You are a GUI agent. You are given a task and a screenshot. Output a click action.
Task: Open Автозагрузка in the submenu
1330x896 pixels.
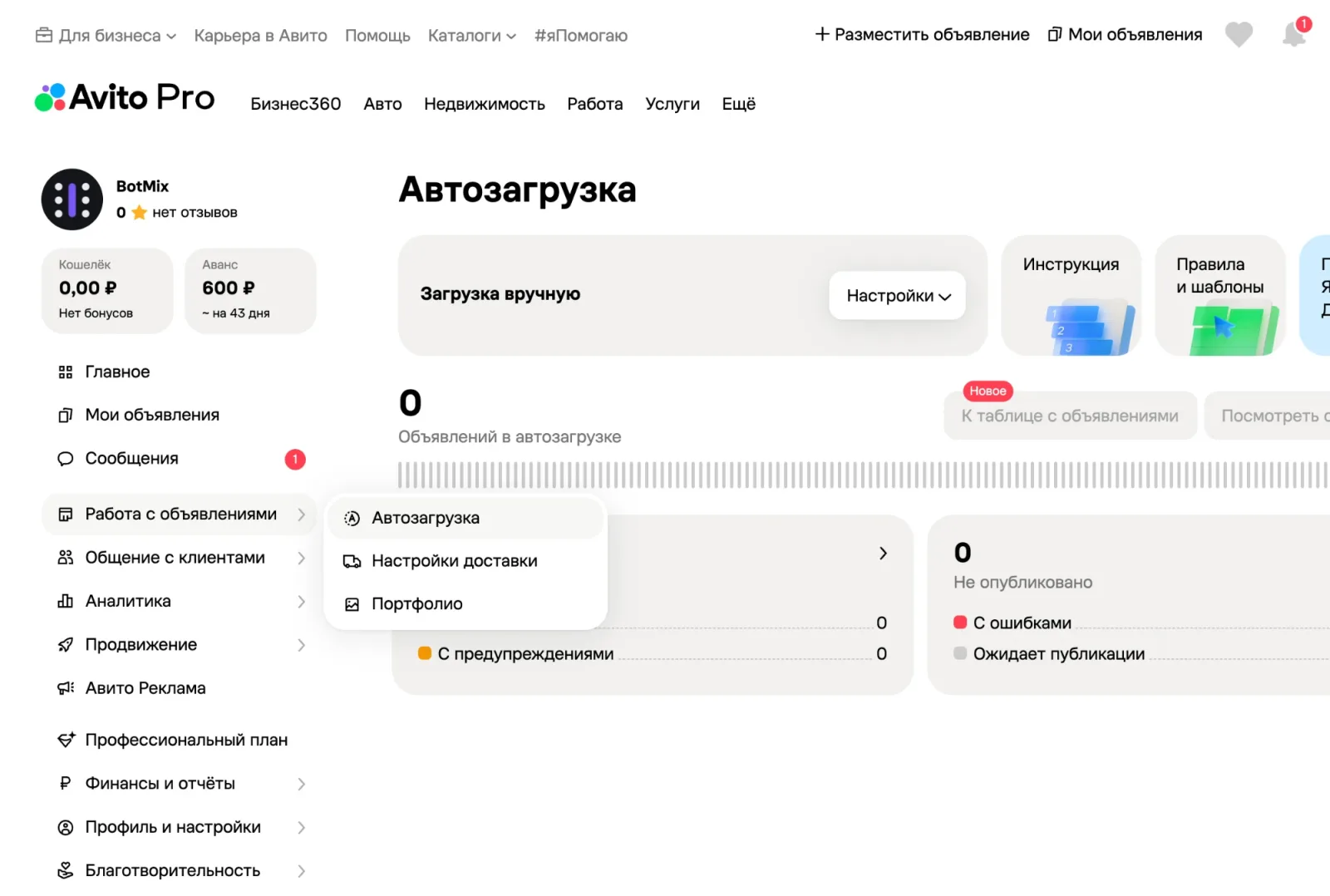point(465,518)
